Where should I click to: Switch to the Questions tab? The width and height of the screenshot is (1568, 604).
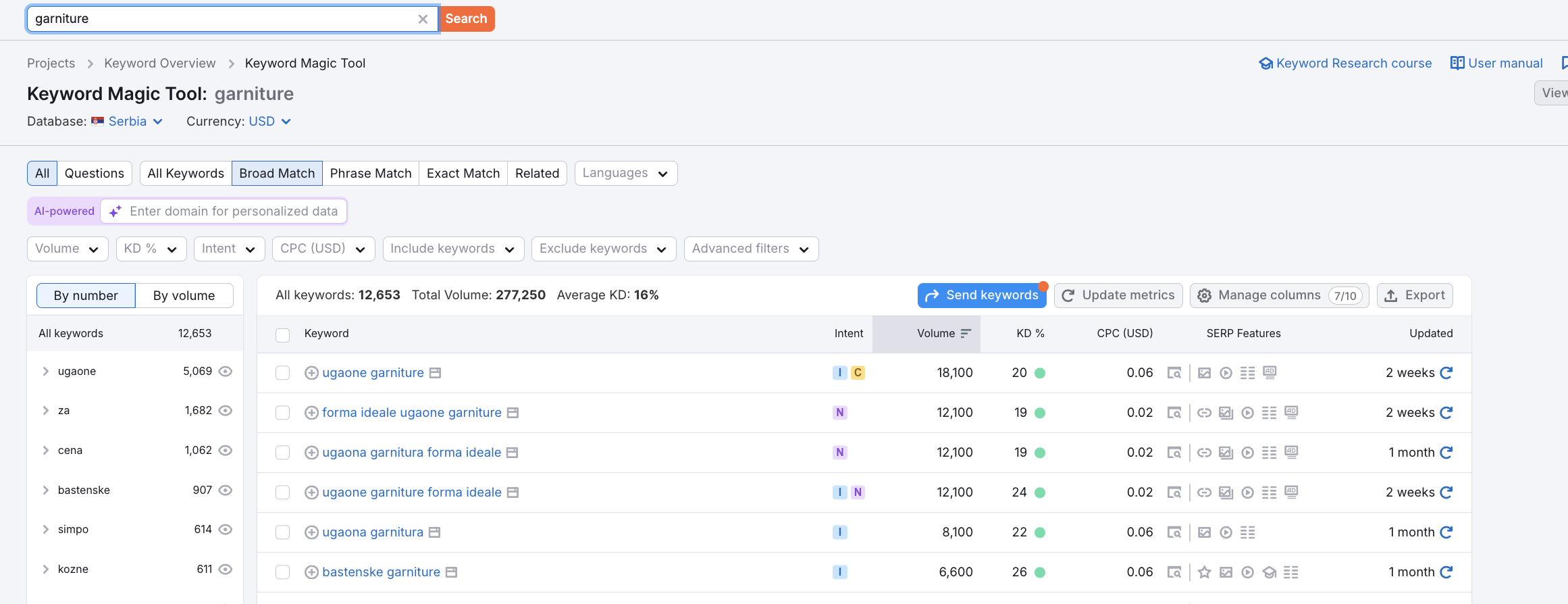coord(95,173)
